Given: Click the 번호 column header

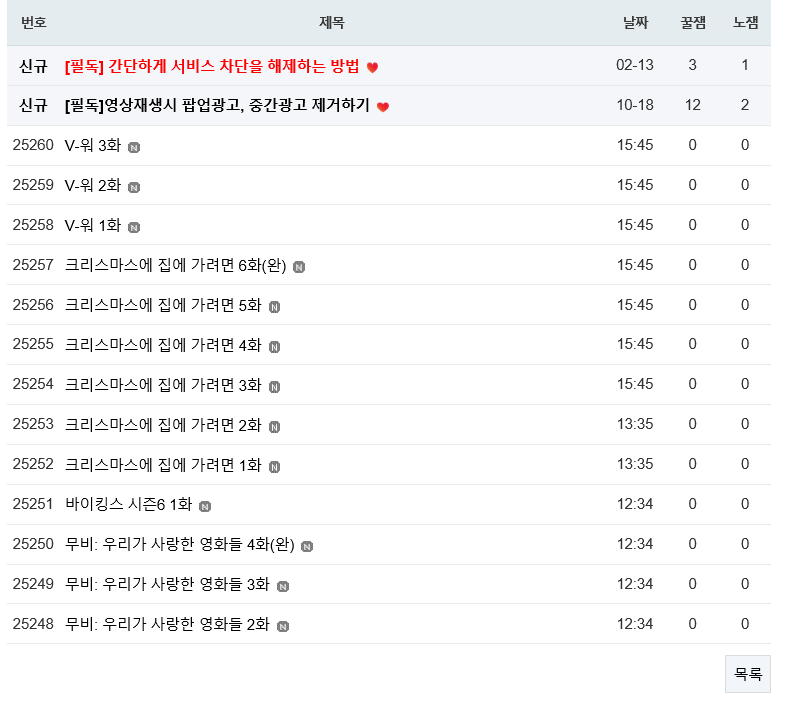Looking at the screenshot, I should click(x=33, y=23).
